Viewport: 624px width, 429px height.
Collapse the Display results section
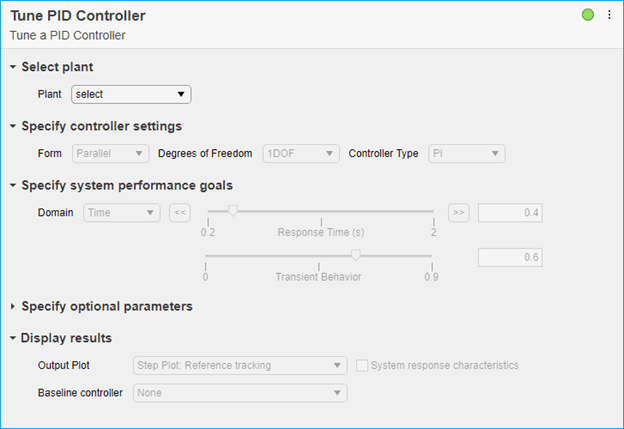coord(13,338)
